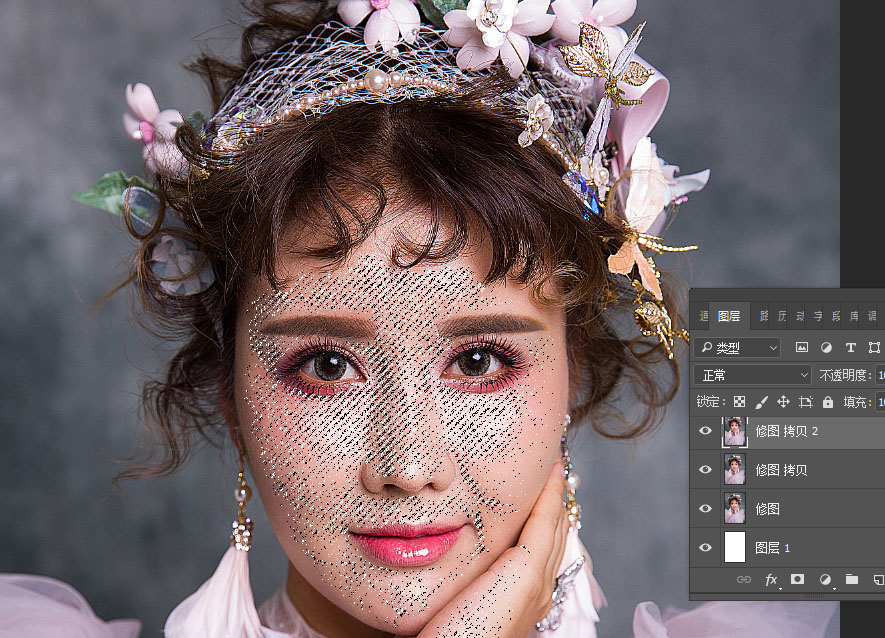Click the layer name 修图 拷贝
The image size is (885, 638).
pyautogui.click(x=781, y=470)
